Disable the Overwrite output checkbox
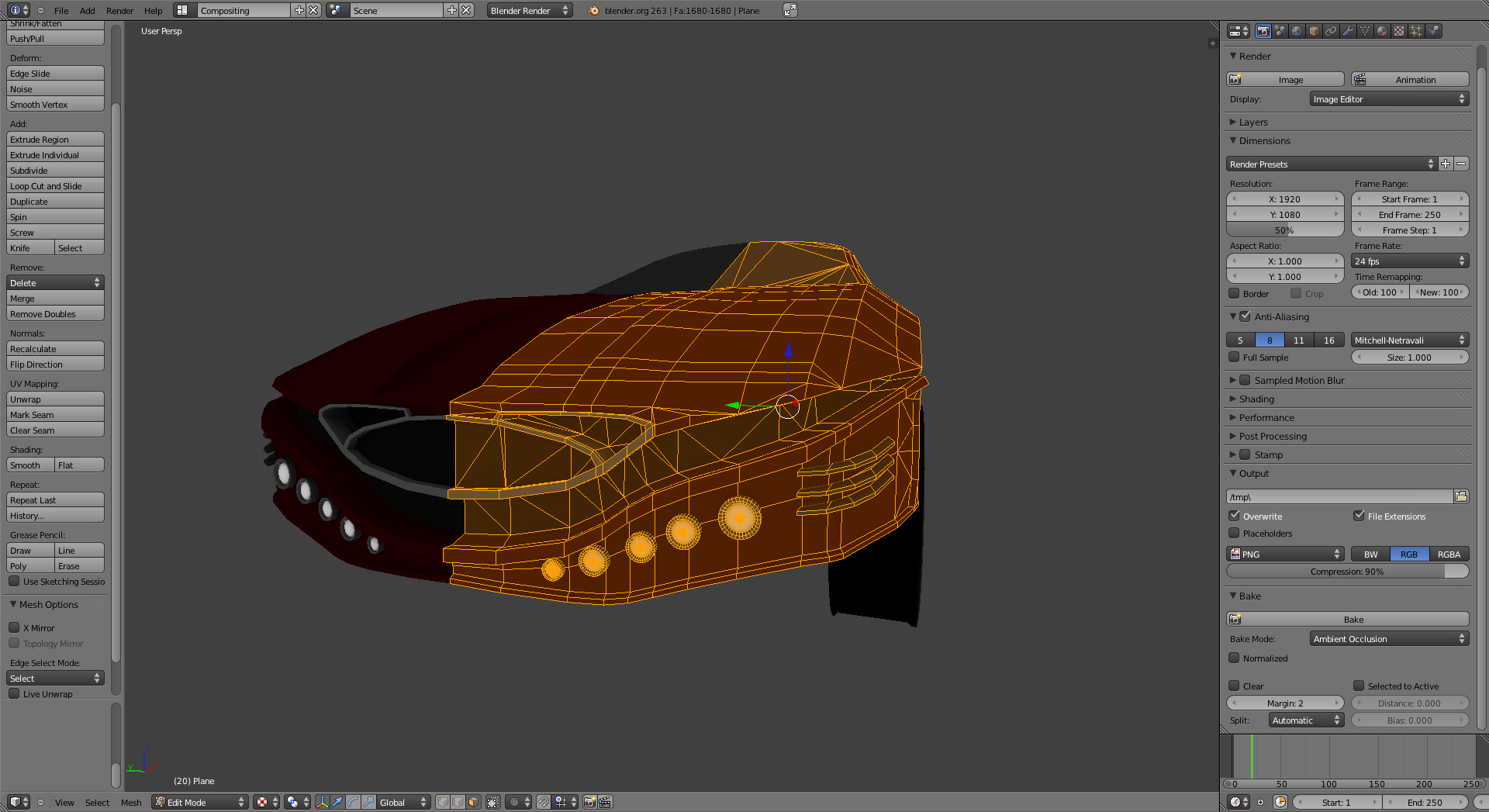Viewport: 1489px width, 812px height. 1234,516
